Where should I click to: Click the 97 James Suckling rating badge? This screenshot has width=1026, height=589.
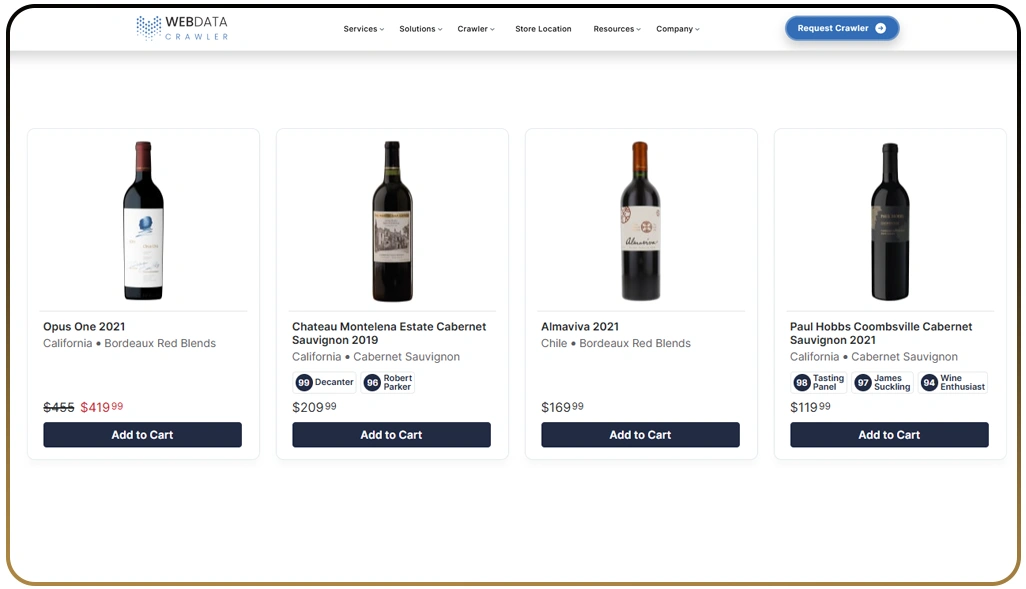point(883,382)
